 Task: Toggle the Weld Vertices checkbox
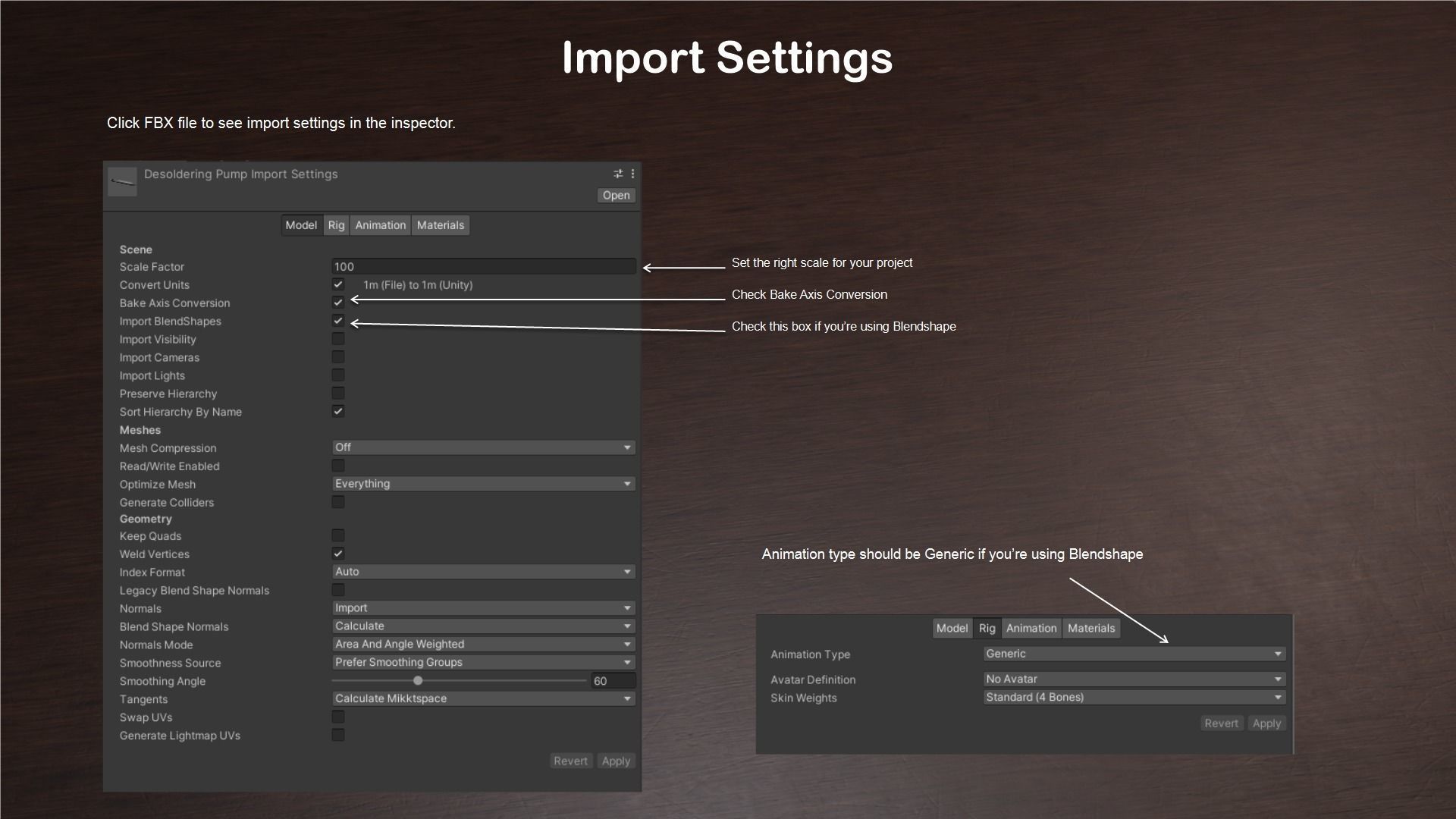(338, 554)
